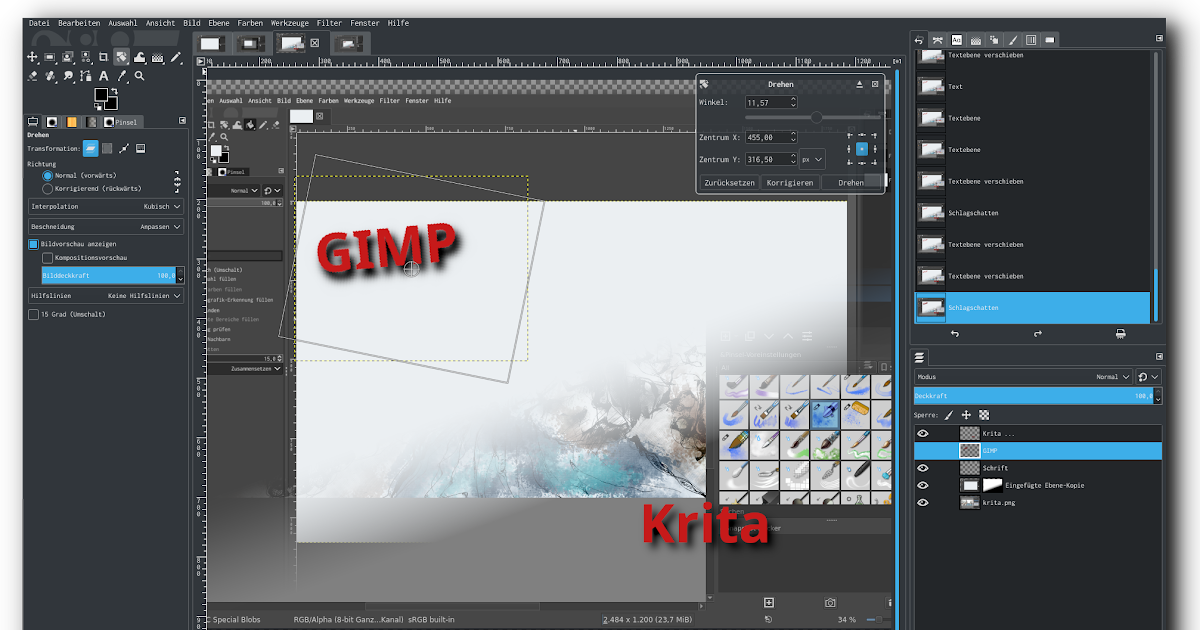Enable the Kompositionsvorschau checkbox
Screen dimensions: 1200x630
coord(47,258)
